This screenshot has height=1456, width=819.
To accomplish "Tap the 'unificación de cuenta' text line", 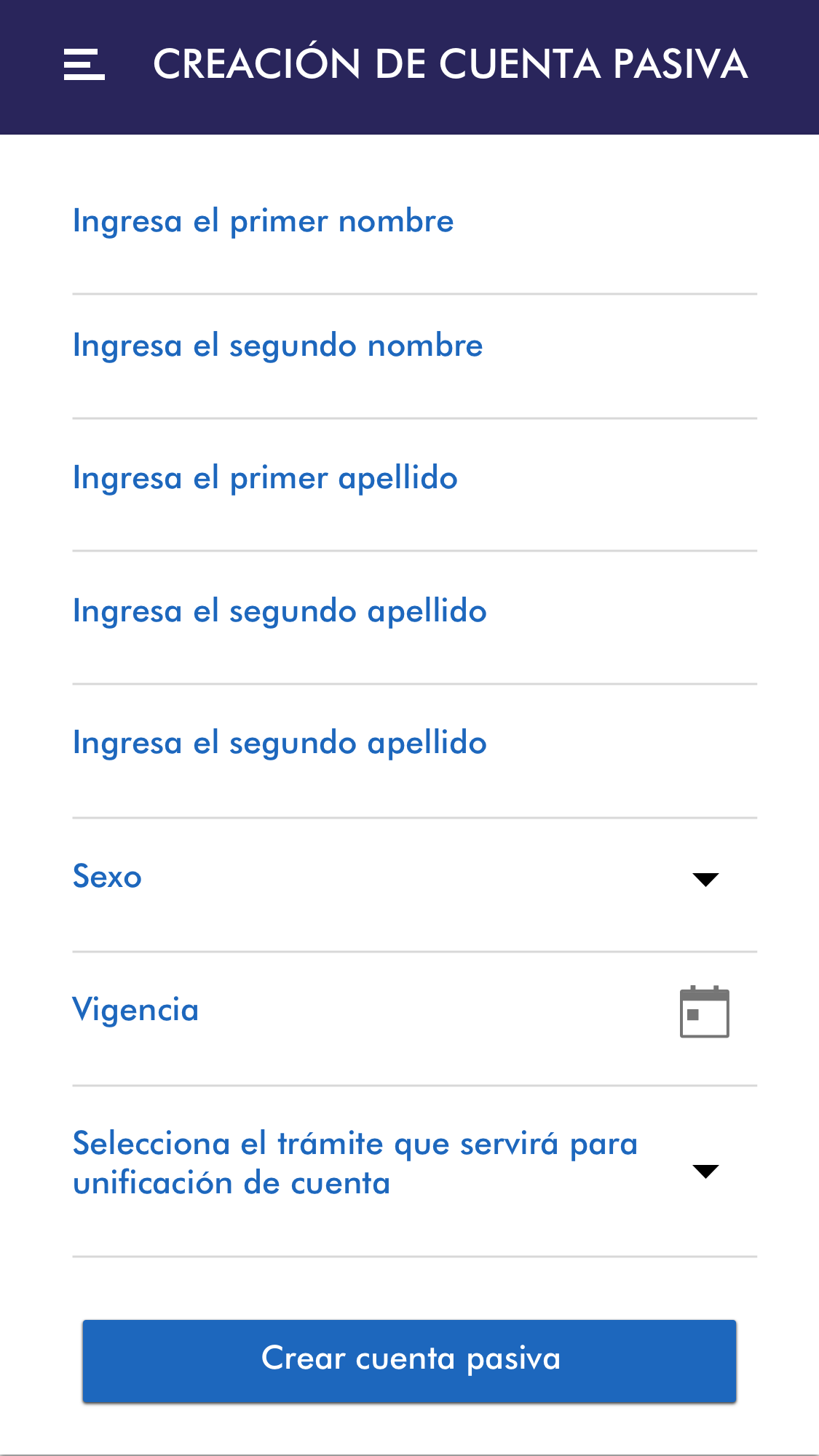I will pyautogui.click(x=232, y=1183).
